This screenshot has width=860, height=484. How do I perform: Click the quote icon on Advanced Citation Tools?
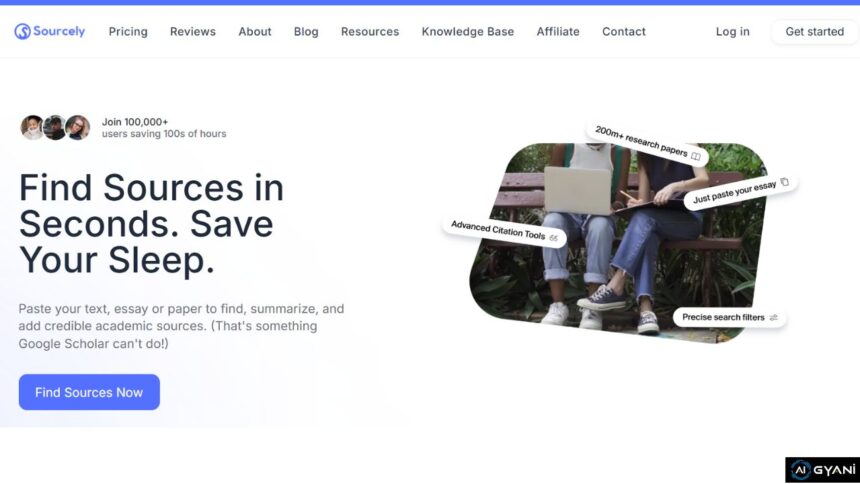click(553, 237)
